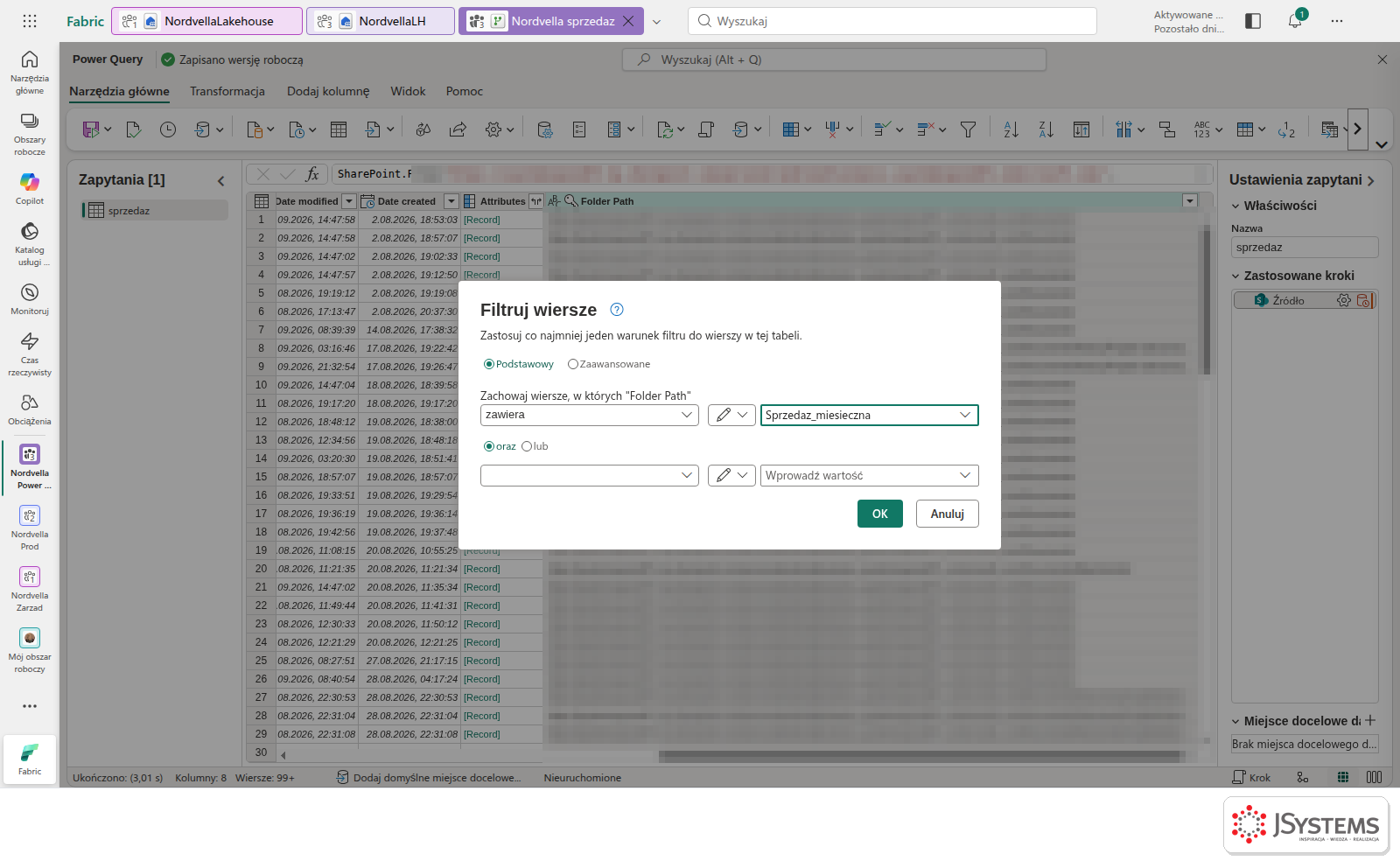
Task: Collapse the Zastosowane kroki section
Action: [1235, 276]
